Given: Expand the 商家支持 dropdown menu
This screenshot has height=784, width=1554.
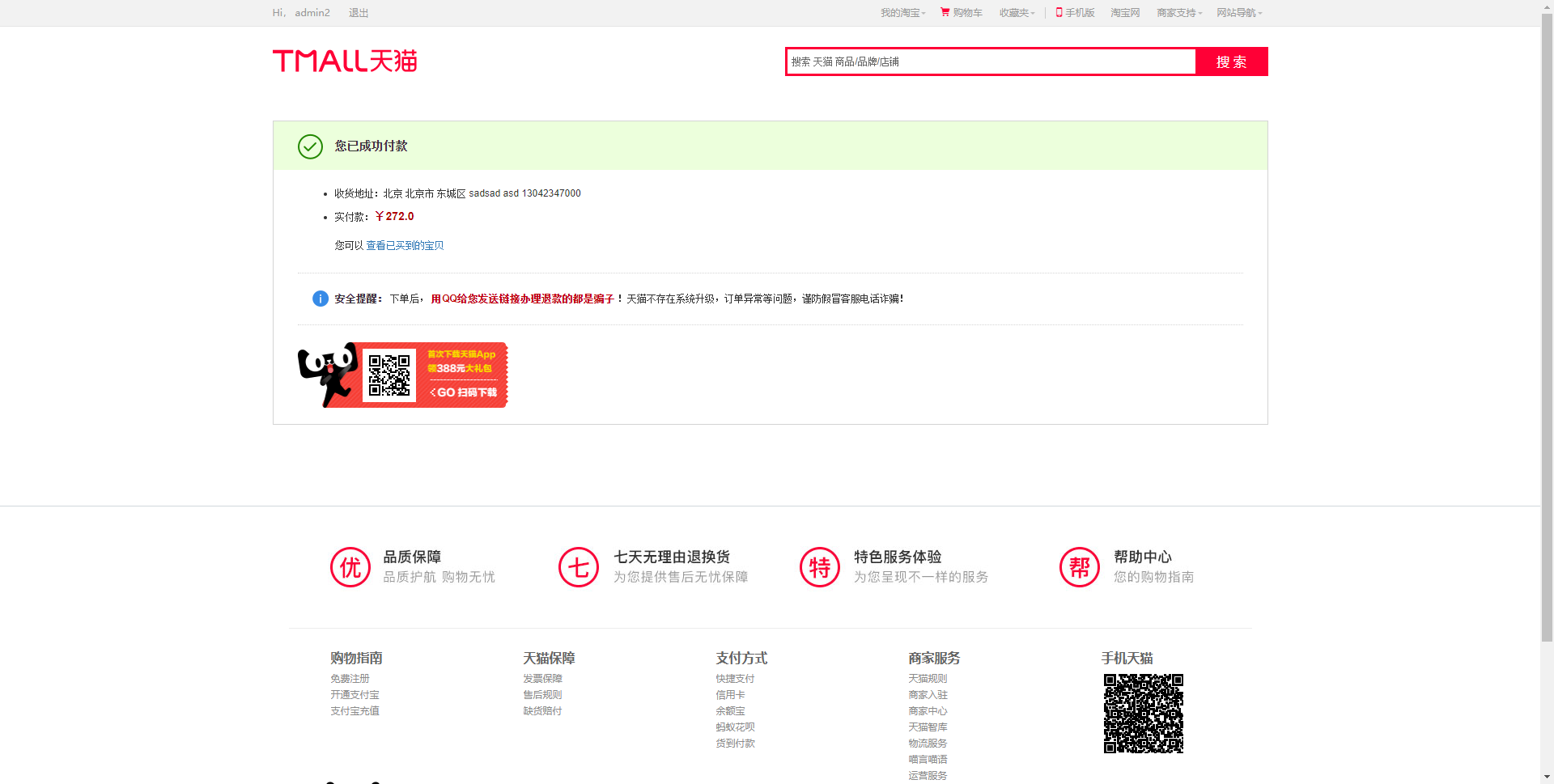Looking at the screenshot, I should pyautogui.click(x=1179, y=12).
